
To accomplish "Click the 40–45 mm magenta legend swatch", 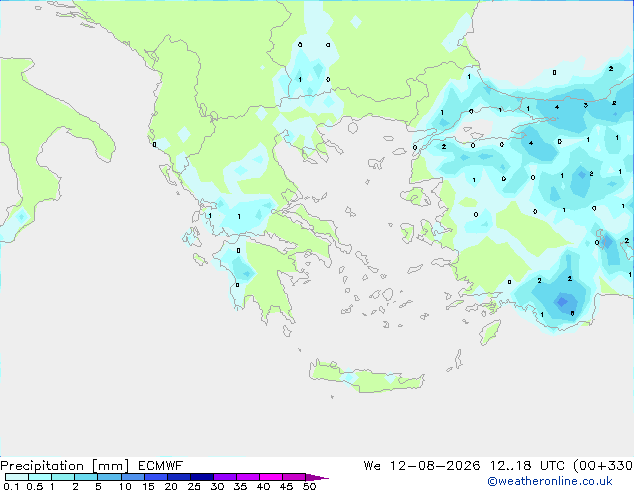I will coord(271,477).
